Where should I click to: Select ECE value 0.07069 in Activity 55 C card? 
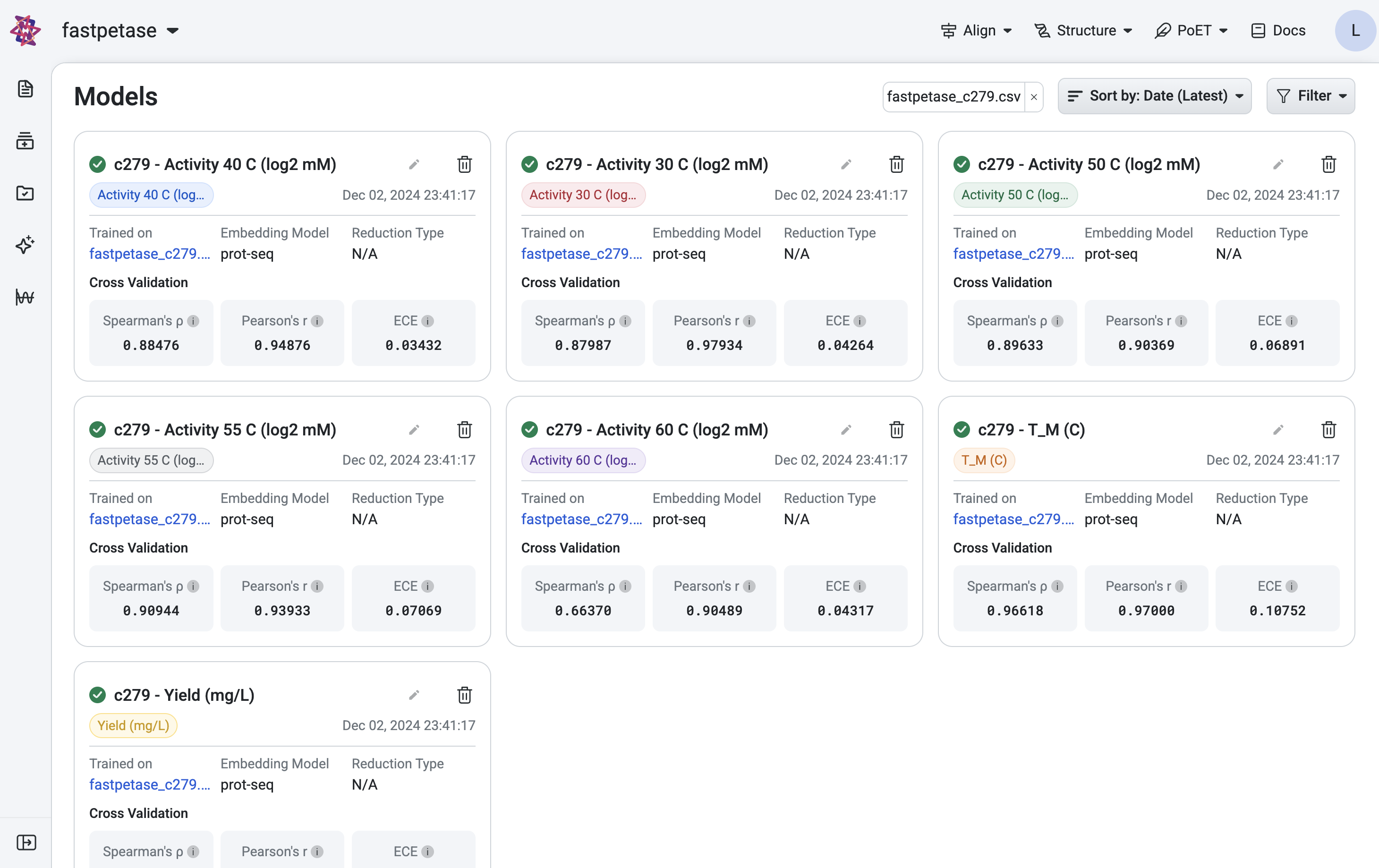pos(414,610)
